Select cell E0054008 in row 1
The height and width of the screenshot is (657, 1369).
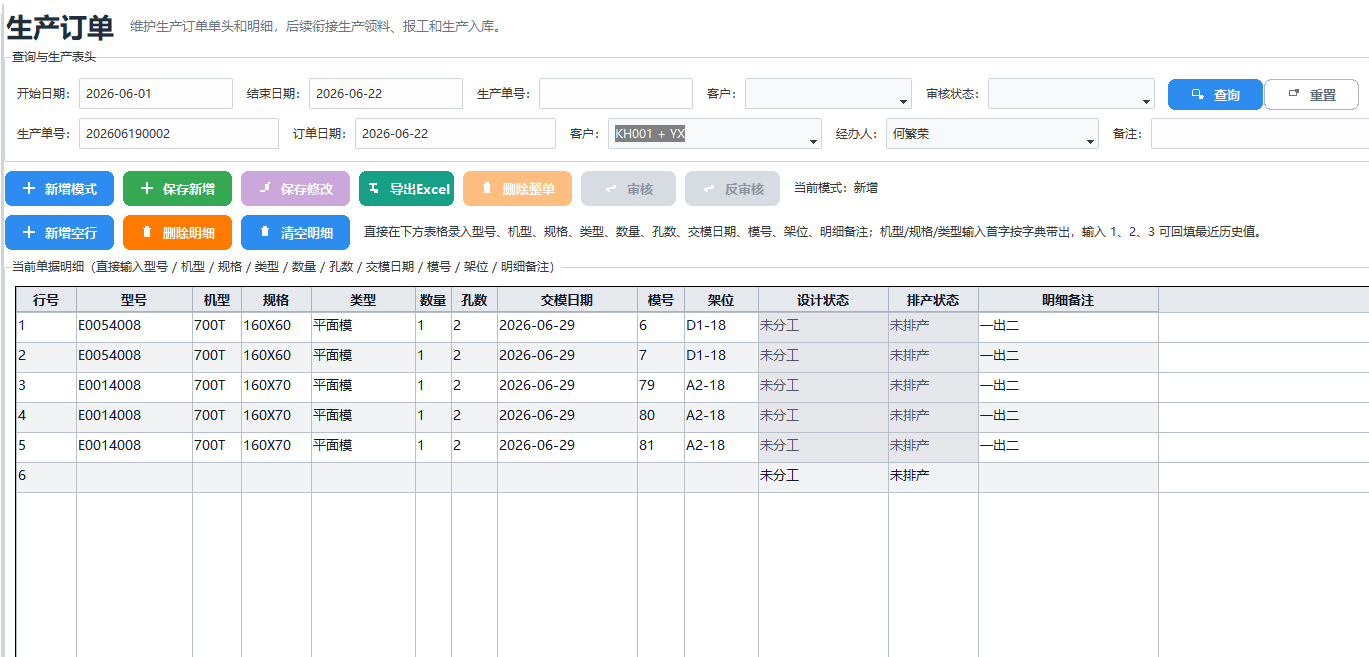pos(134,327)
